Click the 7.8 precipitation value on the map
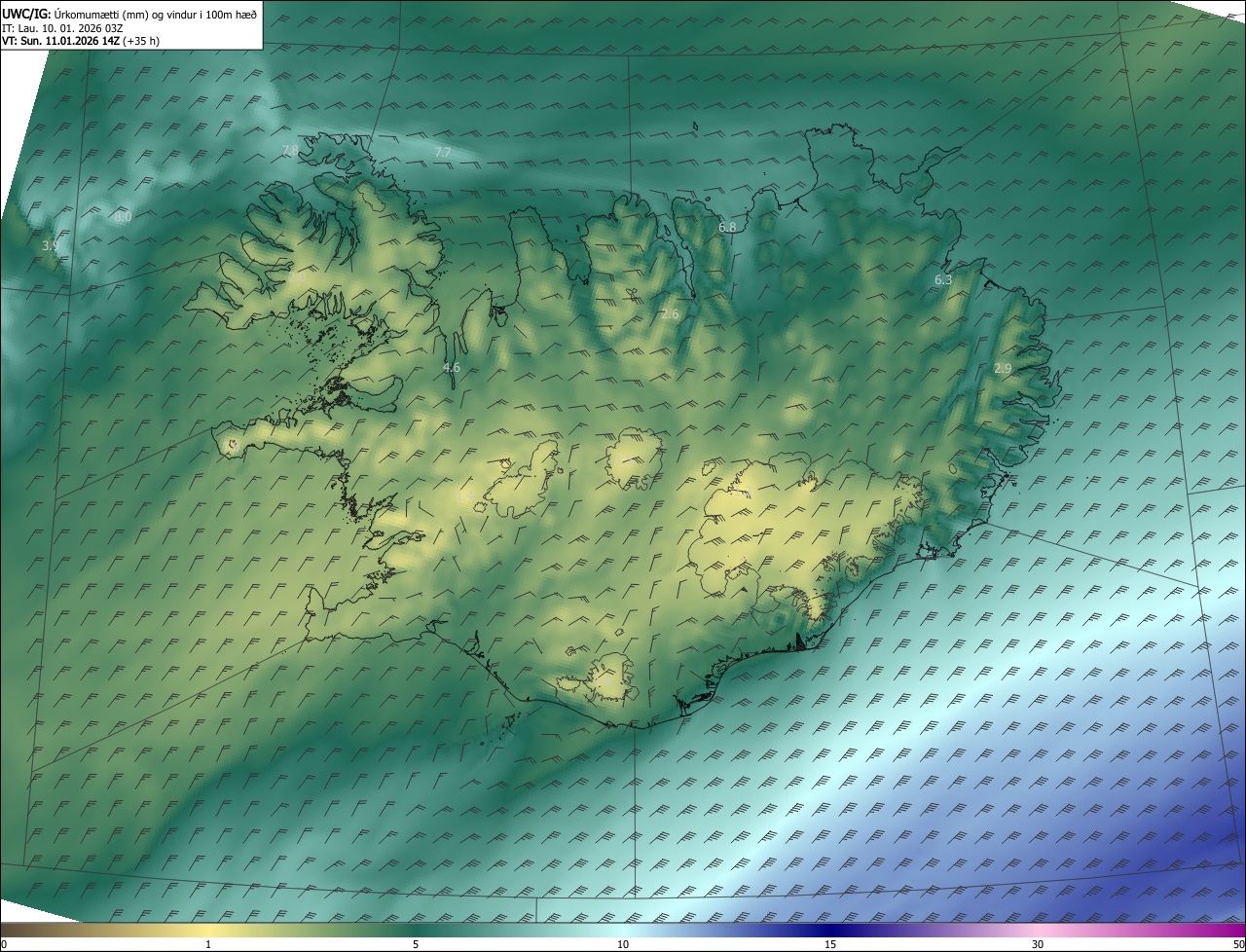1246x952 pixels. click(x=290, y=150)
